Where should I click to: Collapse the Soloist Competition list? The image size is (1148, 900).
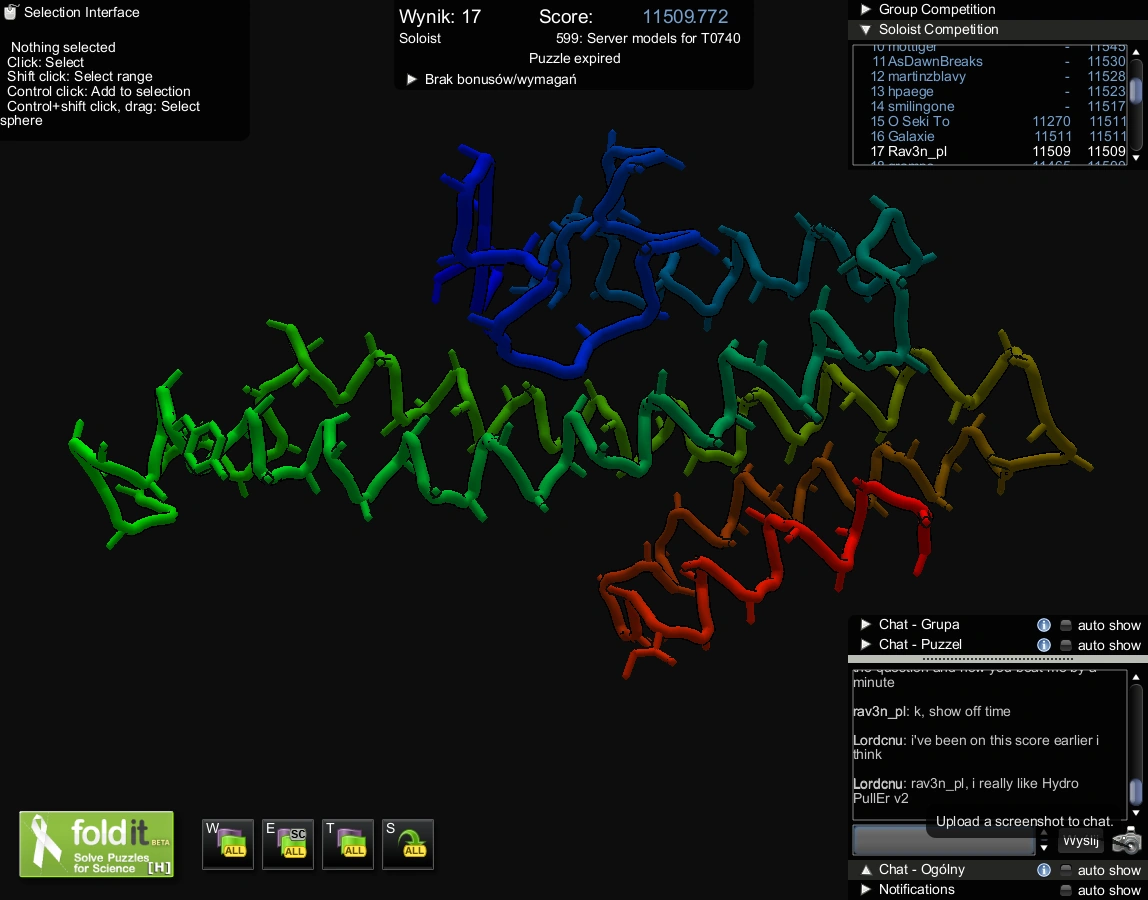click(x=864, y=29)
